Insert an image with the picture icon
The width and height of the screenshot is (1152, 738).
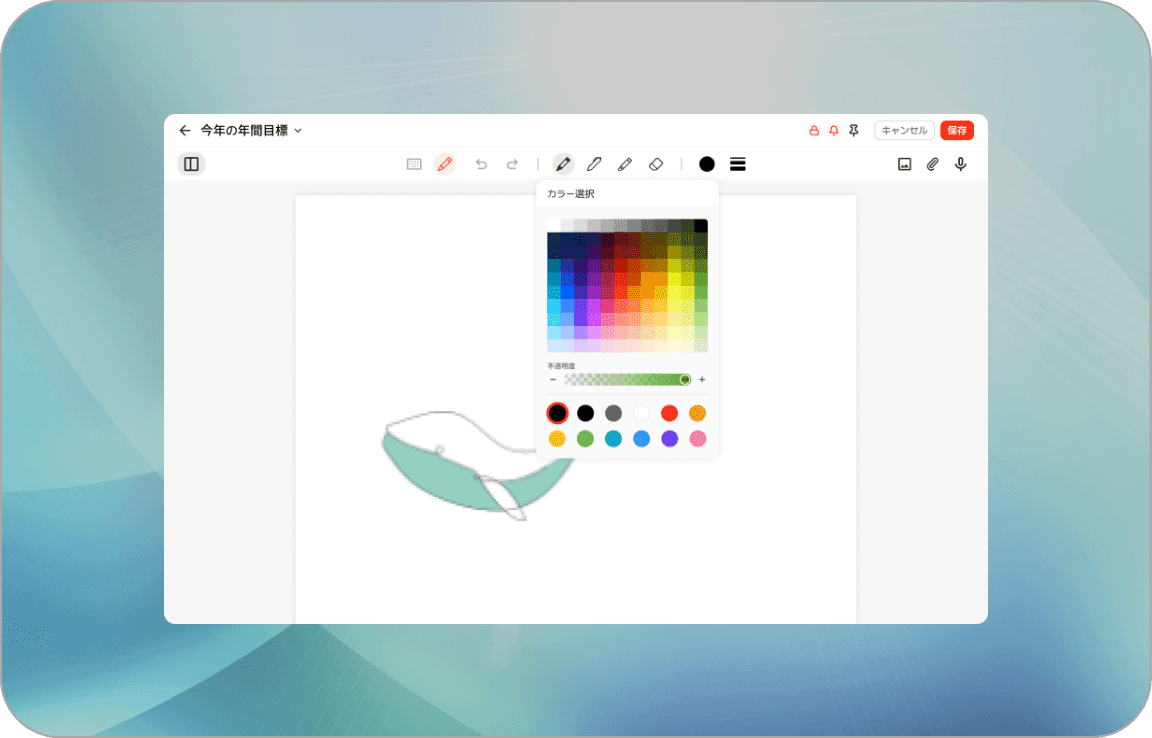pos(904,164)
